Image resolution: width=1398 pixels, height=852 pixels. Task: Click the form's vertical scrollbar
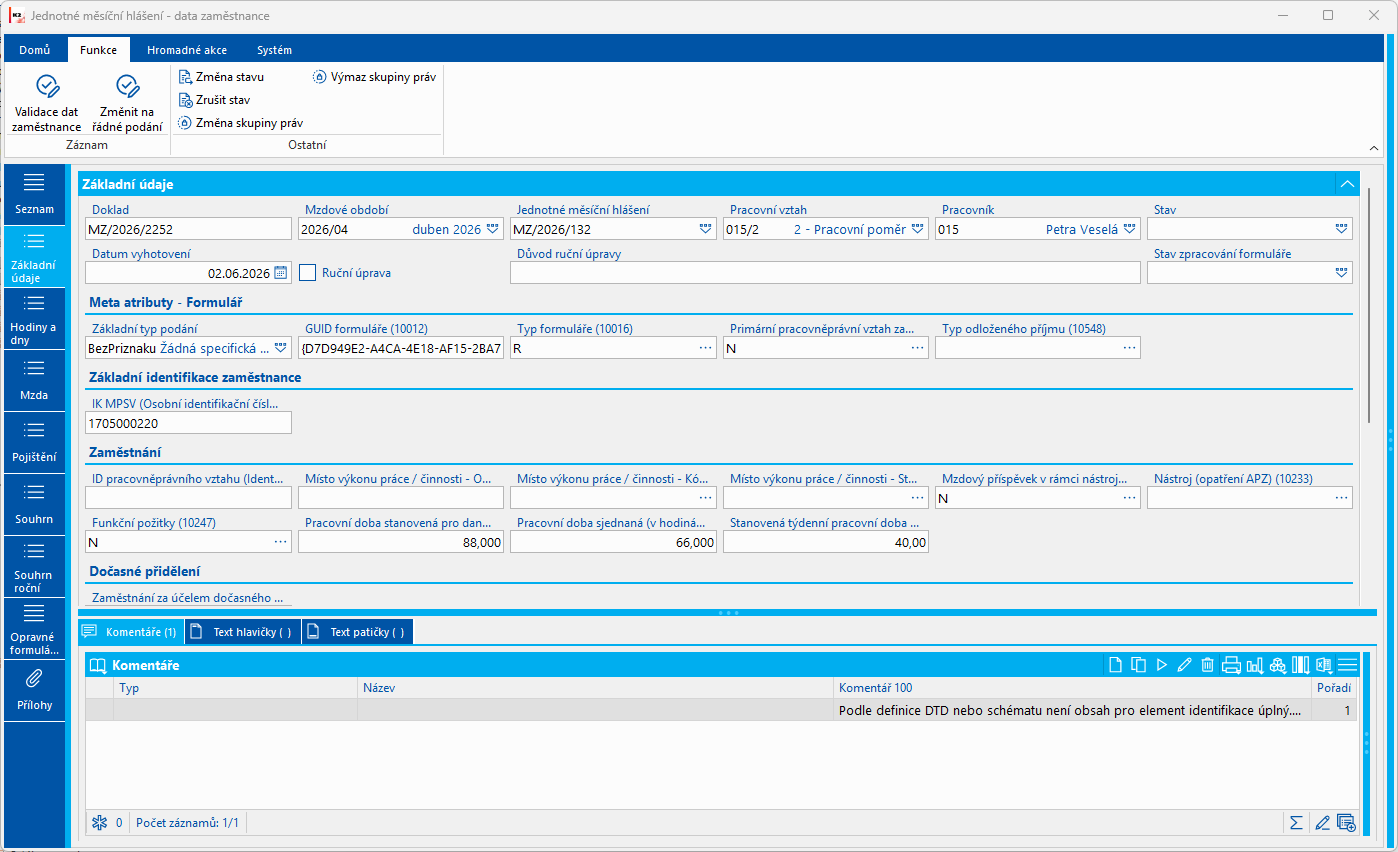(1371, 305)
